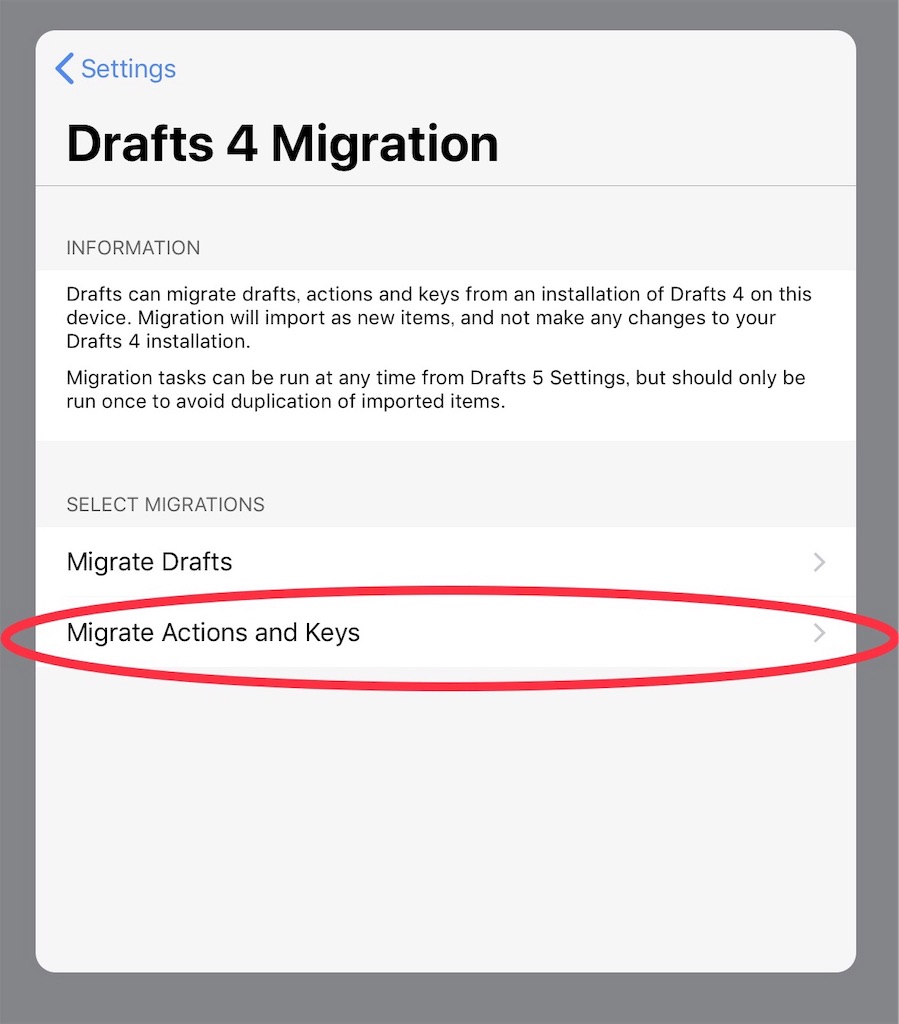Click paragraph starting 'Migration tasks can be run'
Screen dimensions: 899x1024
pos(435,389)
